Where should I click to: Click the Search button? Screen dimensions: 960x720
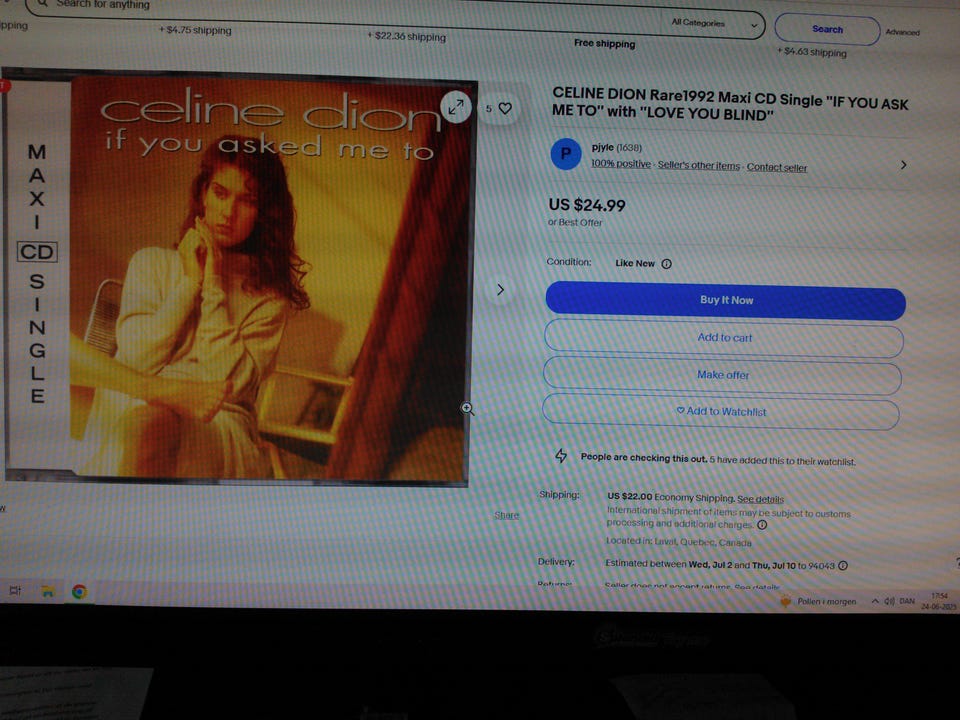coord(827,29)
